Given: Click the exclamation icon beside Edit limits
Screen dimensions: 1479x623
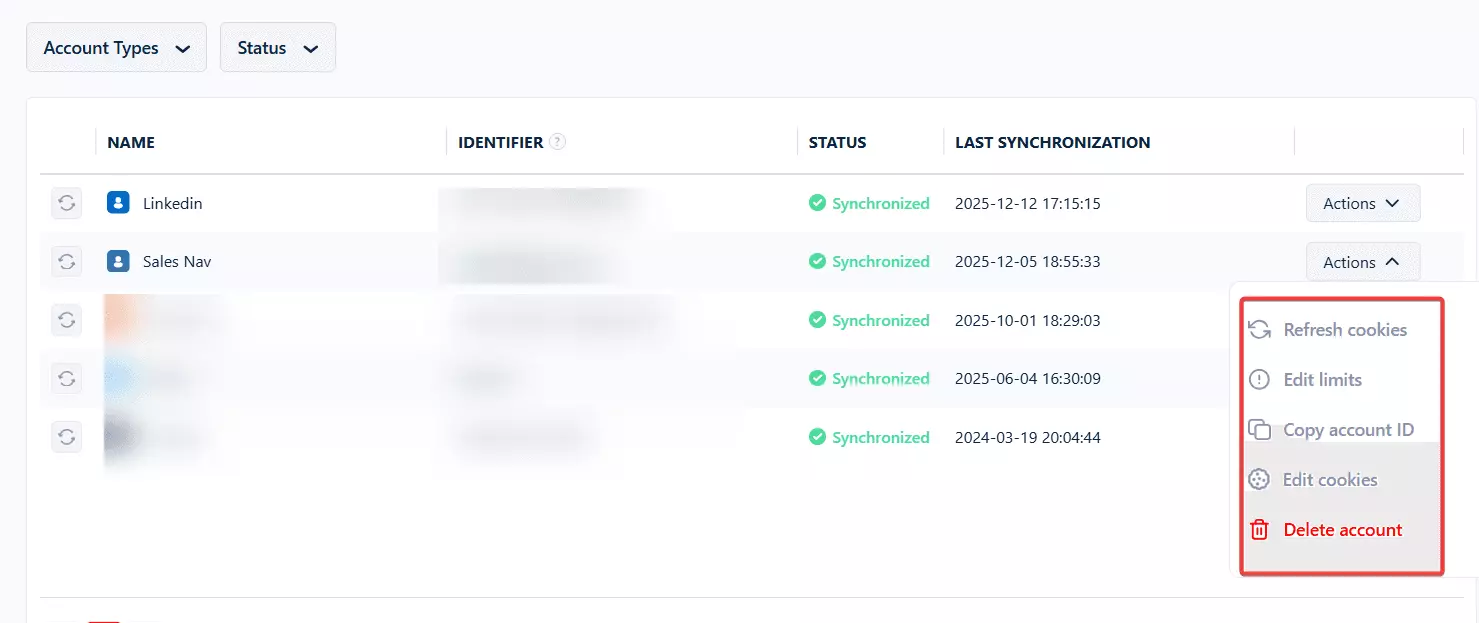Looking at the screenshot, I should click(1259, 379).
